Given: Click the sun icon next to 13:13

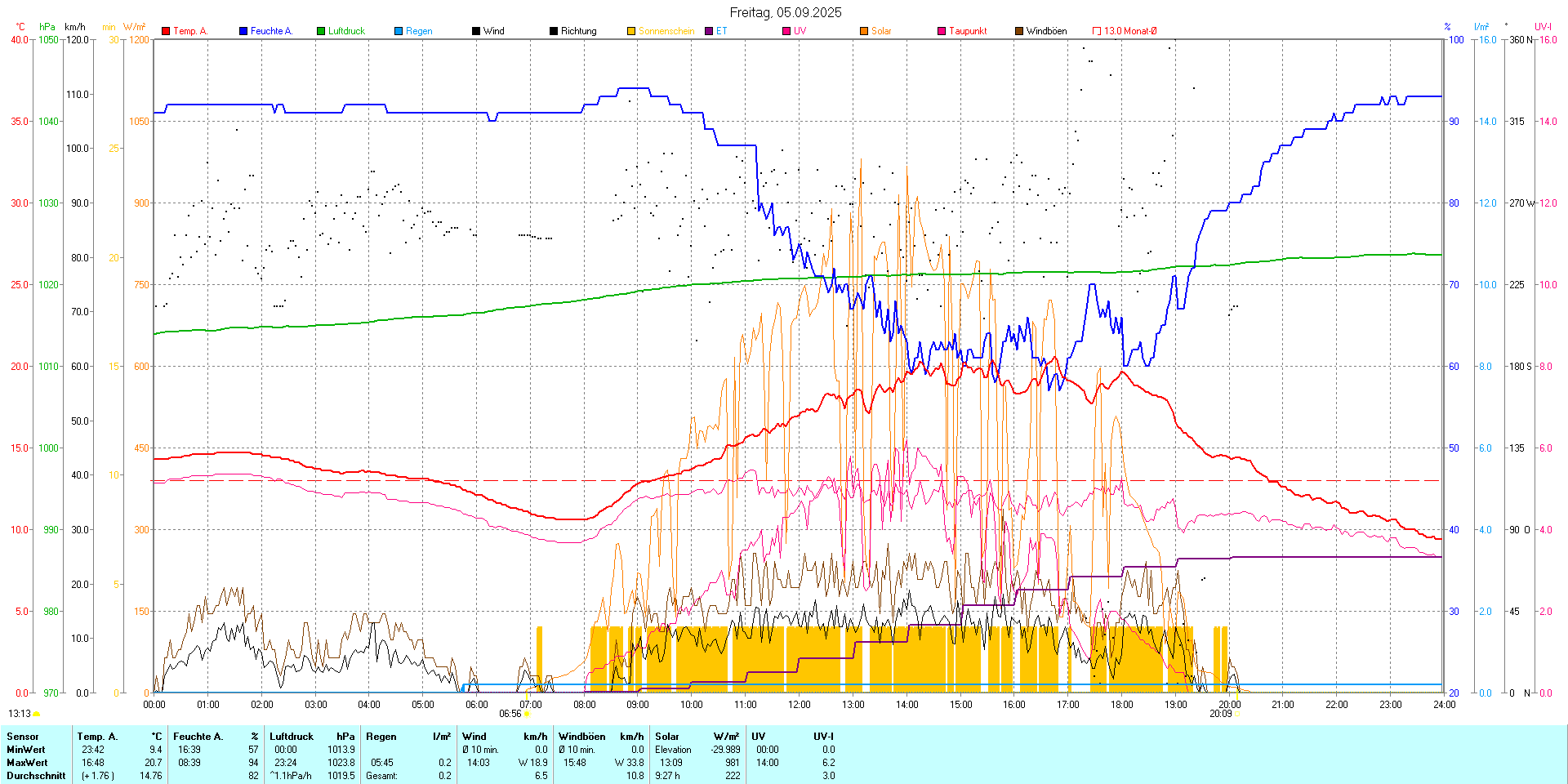Looking at the screenshot, I should [37, 714].
